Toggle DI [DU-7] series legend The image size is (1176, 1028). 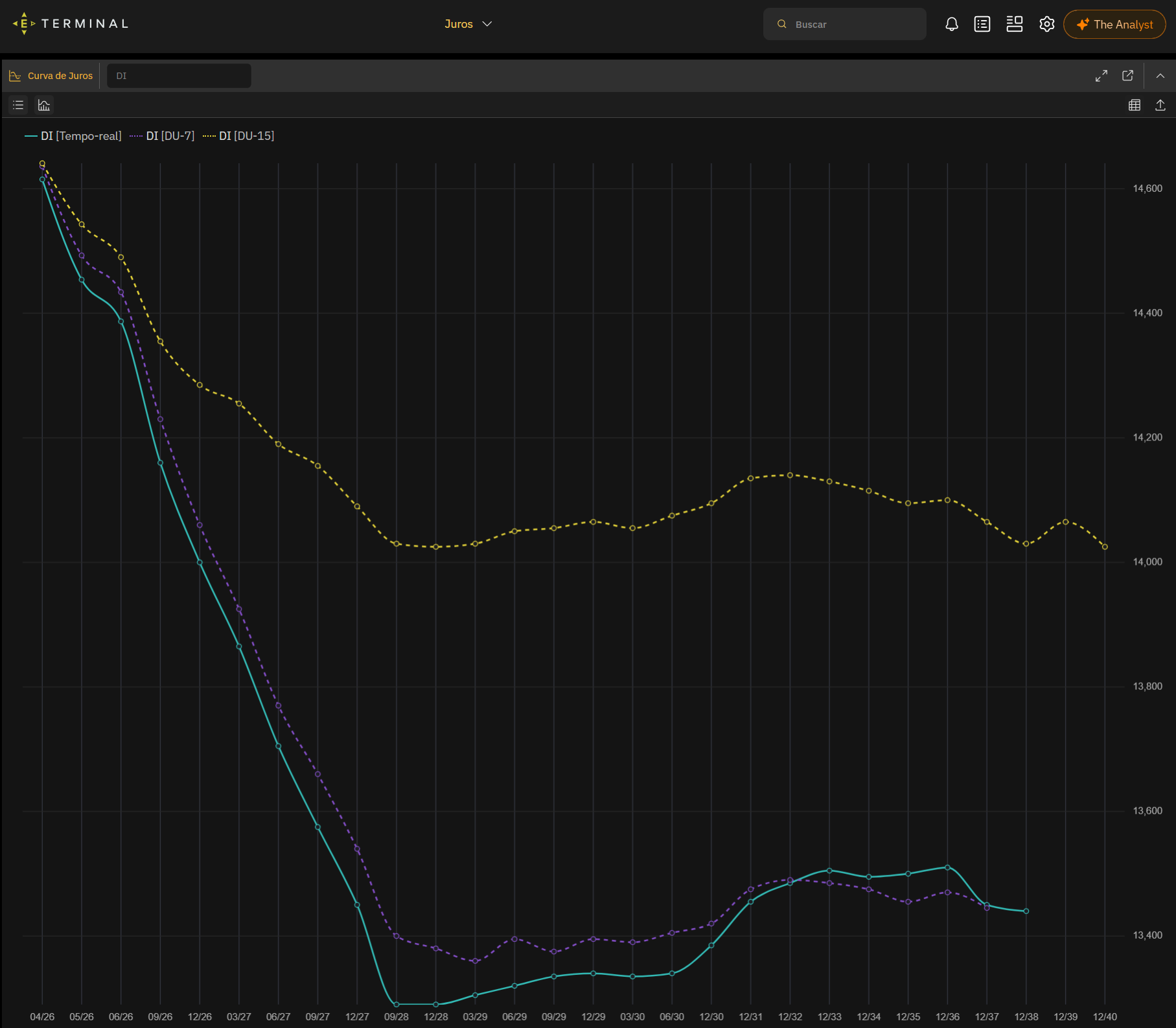pos(162,136)
